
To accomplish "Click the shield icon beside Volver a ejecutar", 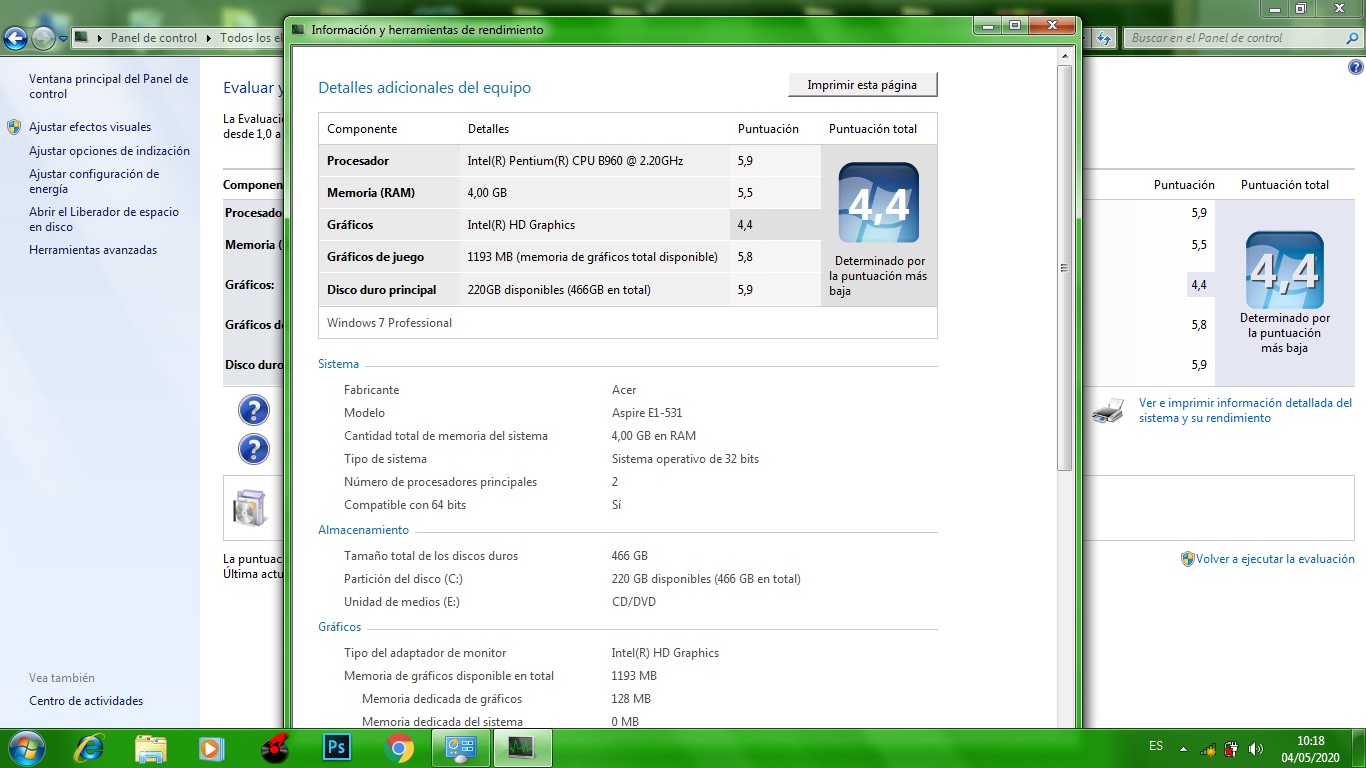I will pos(1188,559).
